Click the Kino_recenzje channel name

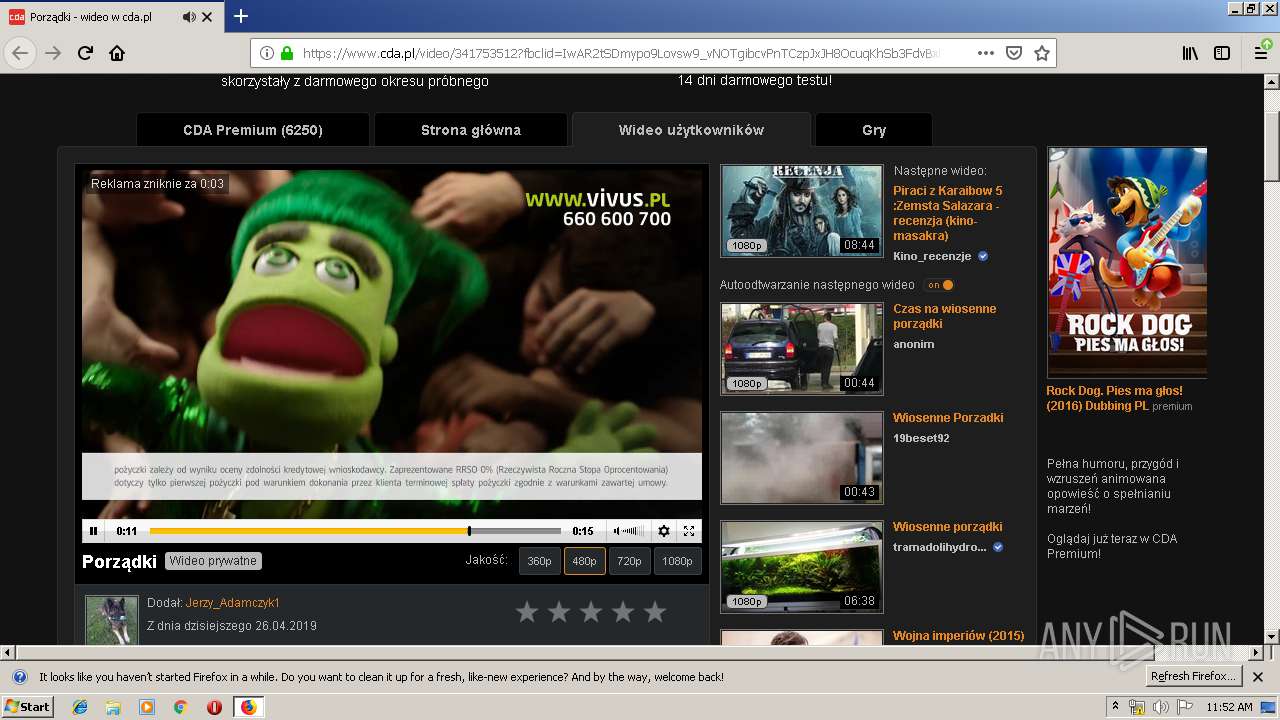pyautogui.click(x=932, y=256)
